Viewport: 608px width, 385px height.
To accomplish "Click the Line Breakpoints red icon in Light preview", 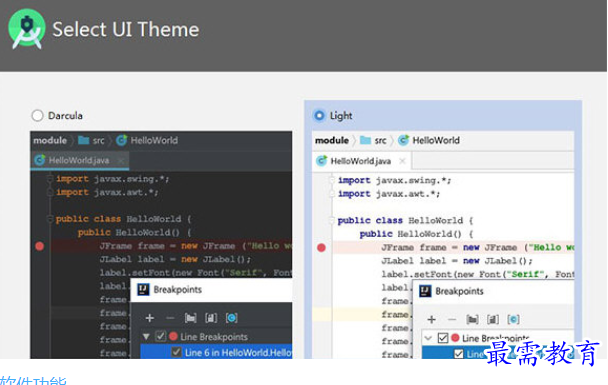I will pos(455,338).
